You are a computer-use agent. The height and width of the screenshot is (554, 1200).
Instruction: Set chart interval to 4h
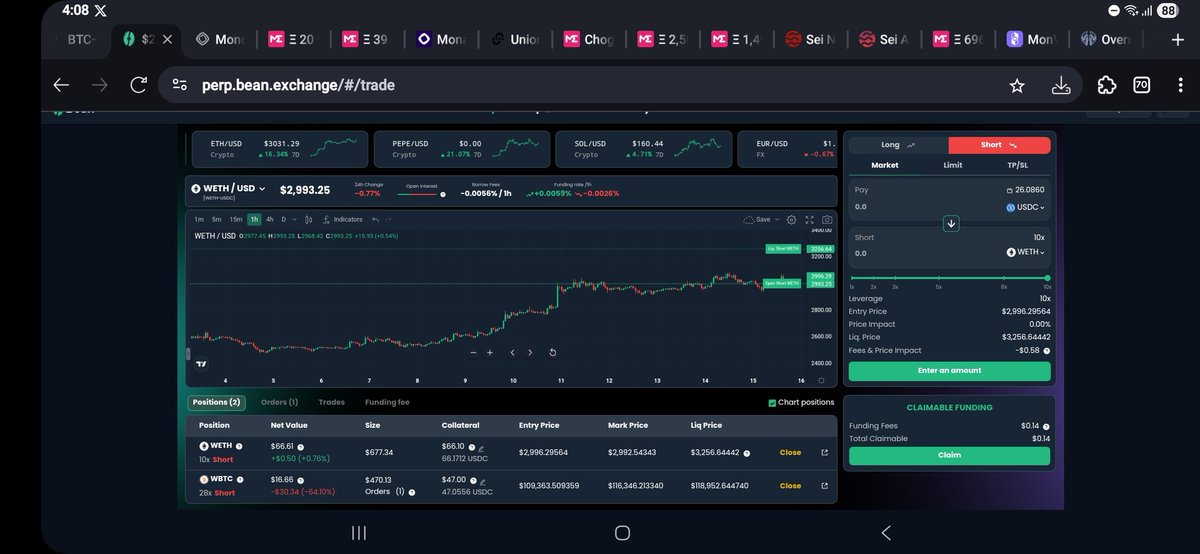pos(270,219)
